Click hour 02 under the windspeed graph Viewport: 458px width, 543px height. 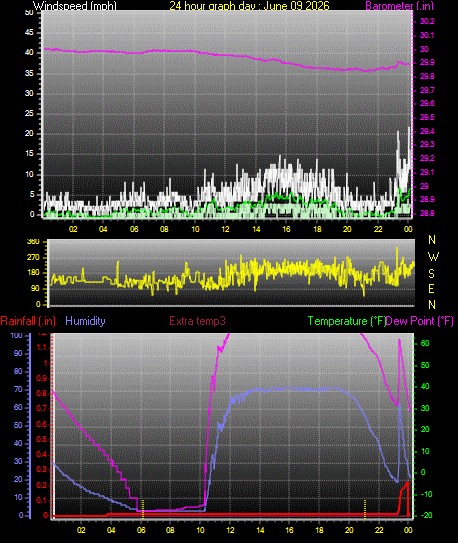coord(73,229)
